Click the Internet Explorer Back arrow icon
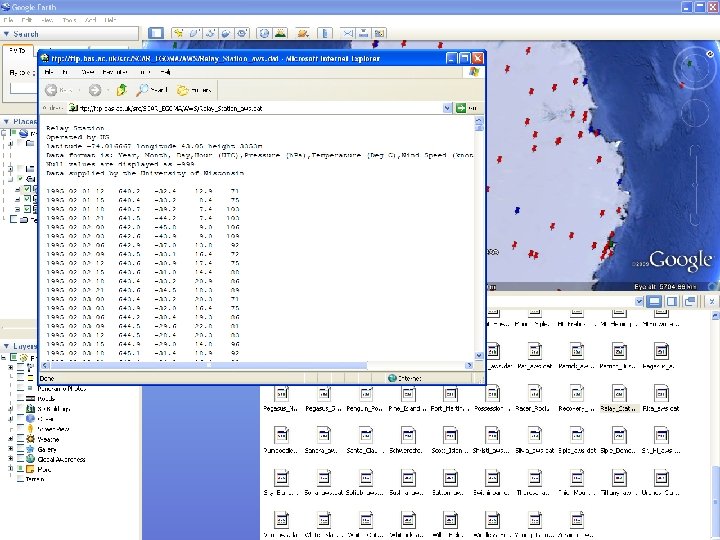Image resolution: width=720 pixels, height=540 pixels. [x=51, y=88]
